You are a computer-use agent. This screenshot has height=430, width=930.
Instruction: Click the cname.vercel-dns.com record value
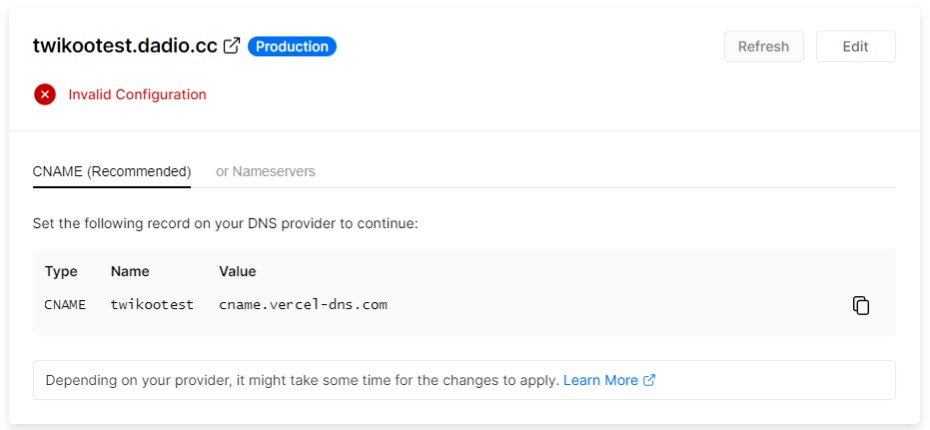tap(303, 304)
